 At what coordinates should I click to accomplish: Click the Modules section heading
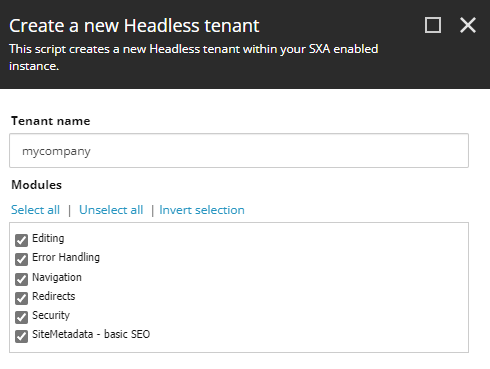click(36, 185)
